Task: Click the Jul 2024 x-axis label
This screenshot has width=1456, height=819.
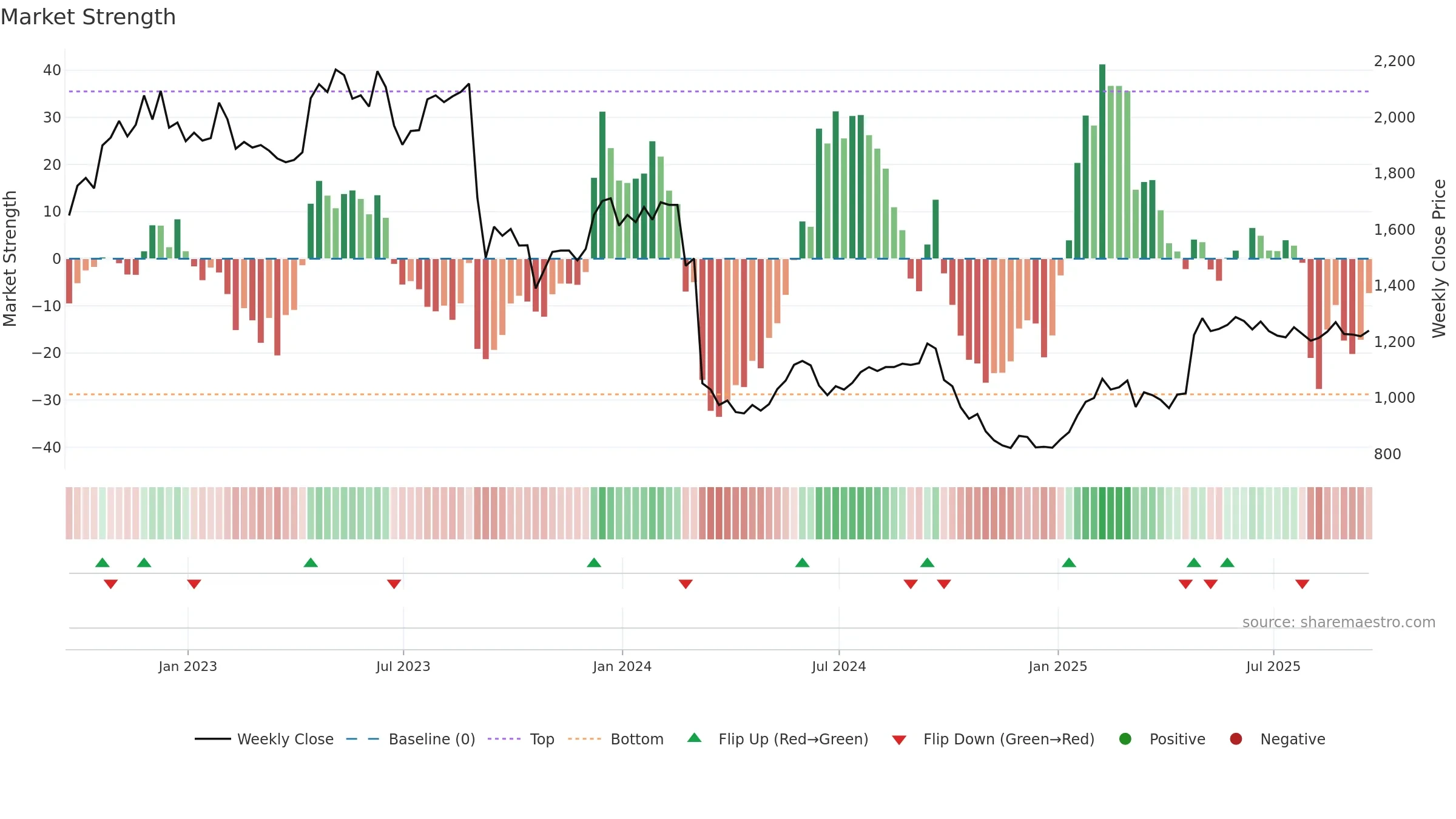Action: pyautogui.click(x=838, y=666)
